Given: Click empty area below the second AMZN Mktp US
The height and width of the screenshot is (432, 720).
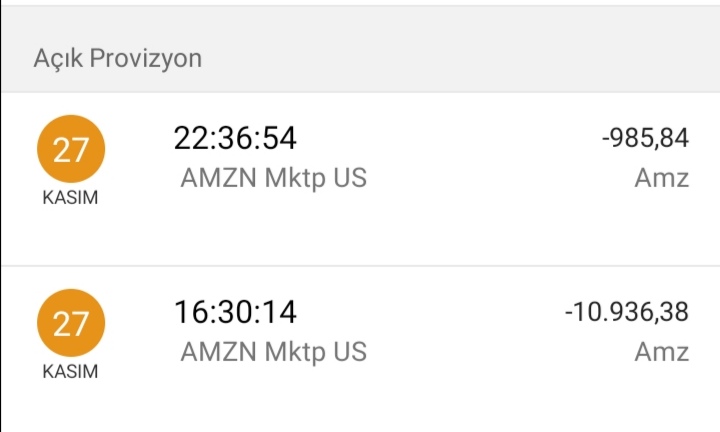Looking at the screenshot, I should tap(274, 397).
